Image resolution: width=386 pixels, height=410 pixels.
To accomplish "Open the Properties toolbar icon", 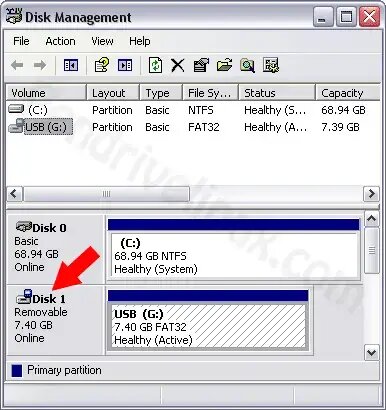I will [201, 65].
